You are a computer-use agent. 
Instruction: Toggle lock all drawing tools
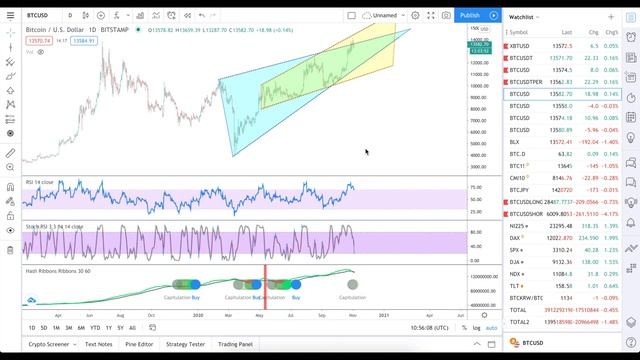pyautogui.click(x=11, y=216)
